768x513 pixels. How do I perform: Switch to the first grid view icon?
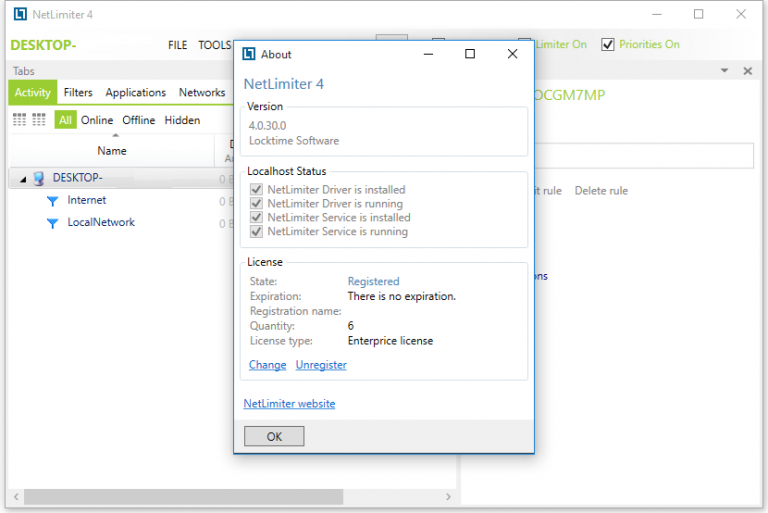click(x=20, y=120)
